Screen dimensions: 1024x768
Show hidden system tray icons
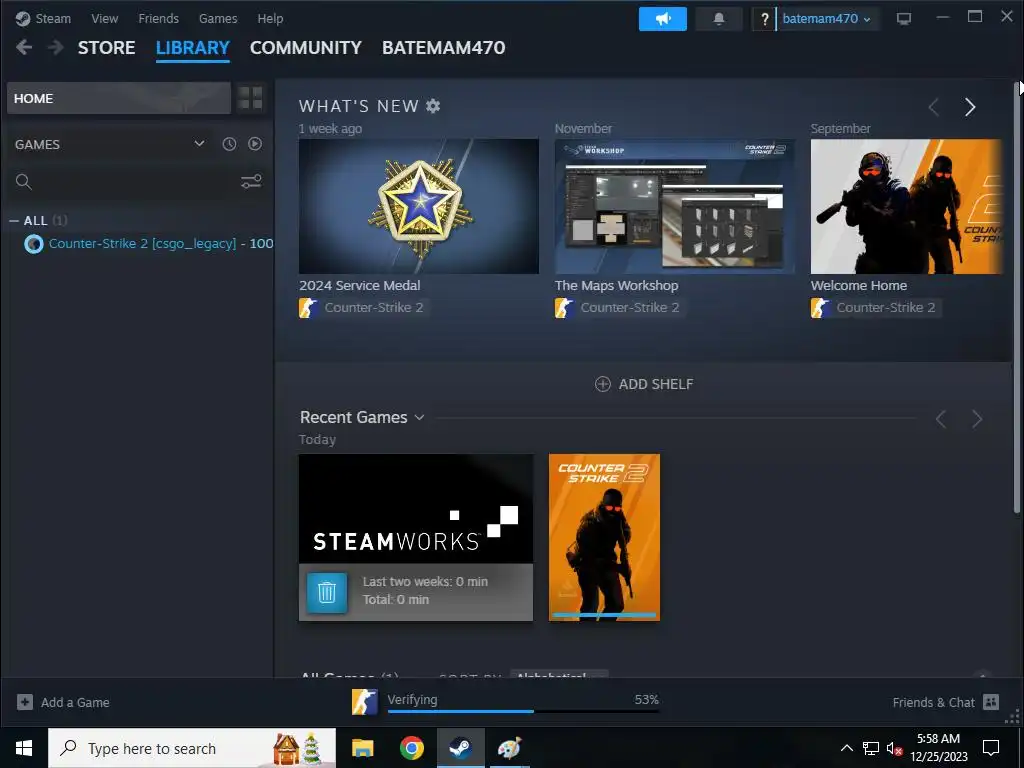pos(846,748)
